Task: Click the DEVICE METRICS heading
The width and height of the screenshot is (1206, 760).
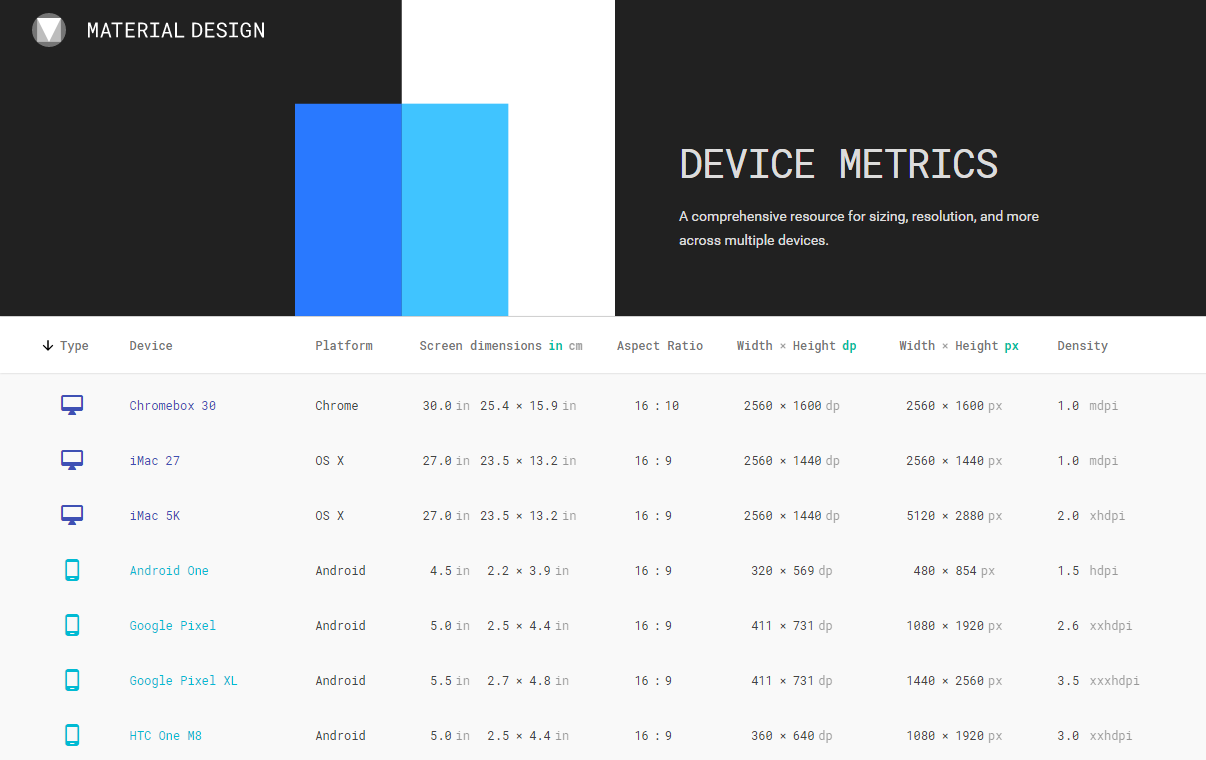Action: pos(839,163)
